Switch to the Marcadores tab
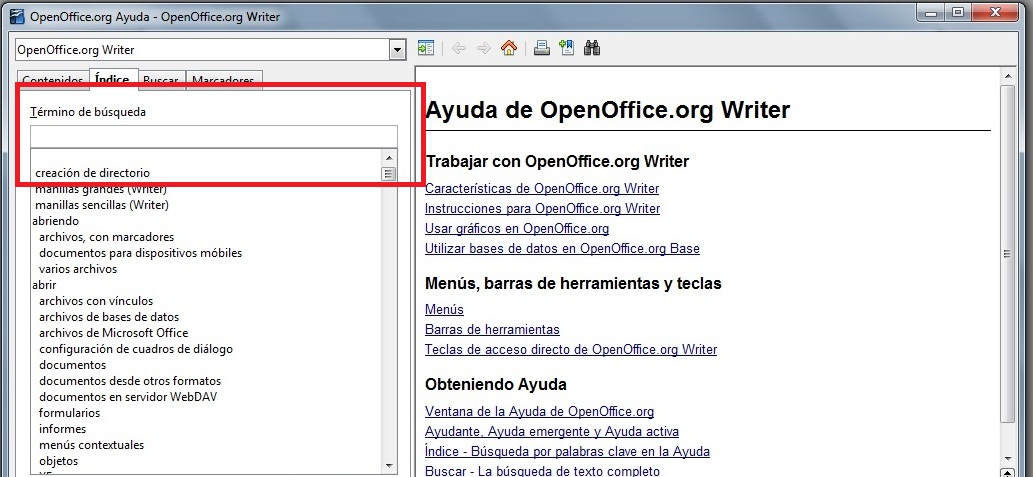 tap(223, 81)
